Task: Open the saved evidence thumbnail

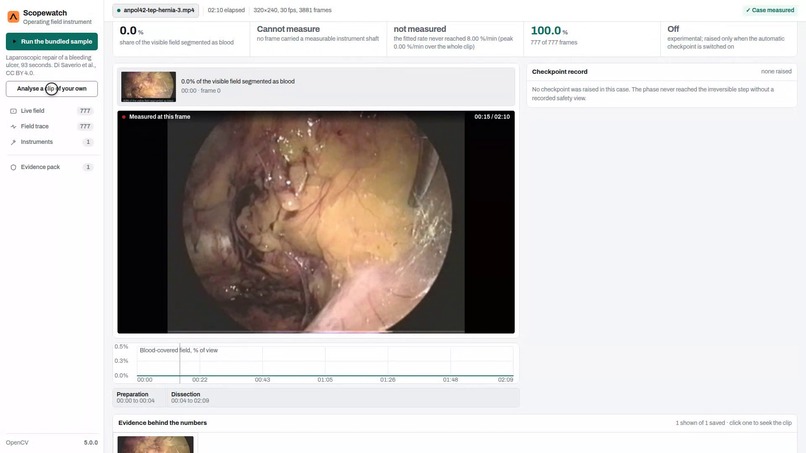Action: tap(155, 444)
